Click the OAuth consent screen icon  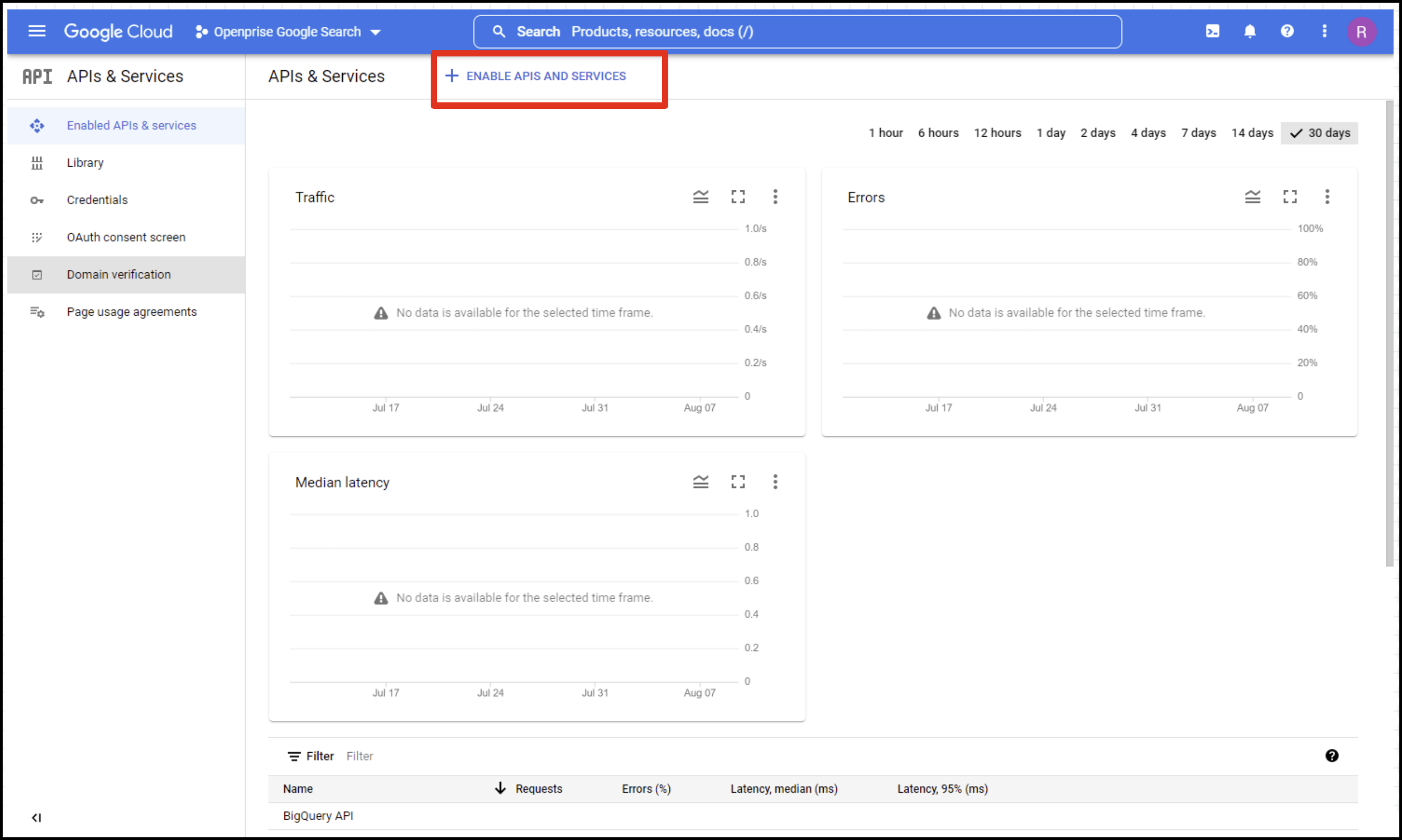[37, 237]
